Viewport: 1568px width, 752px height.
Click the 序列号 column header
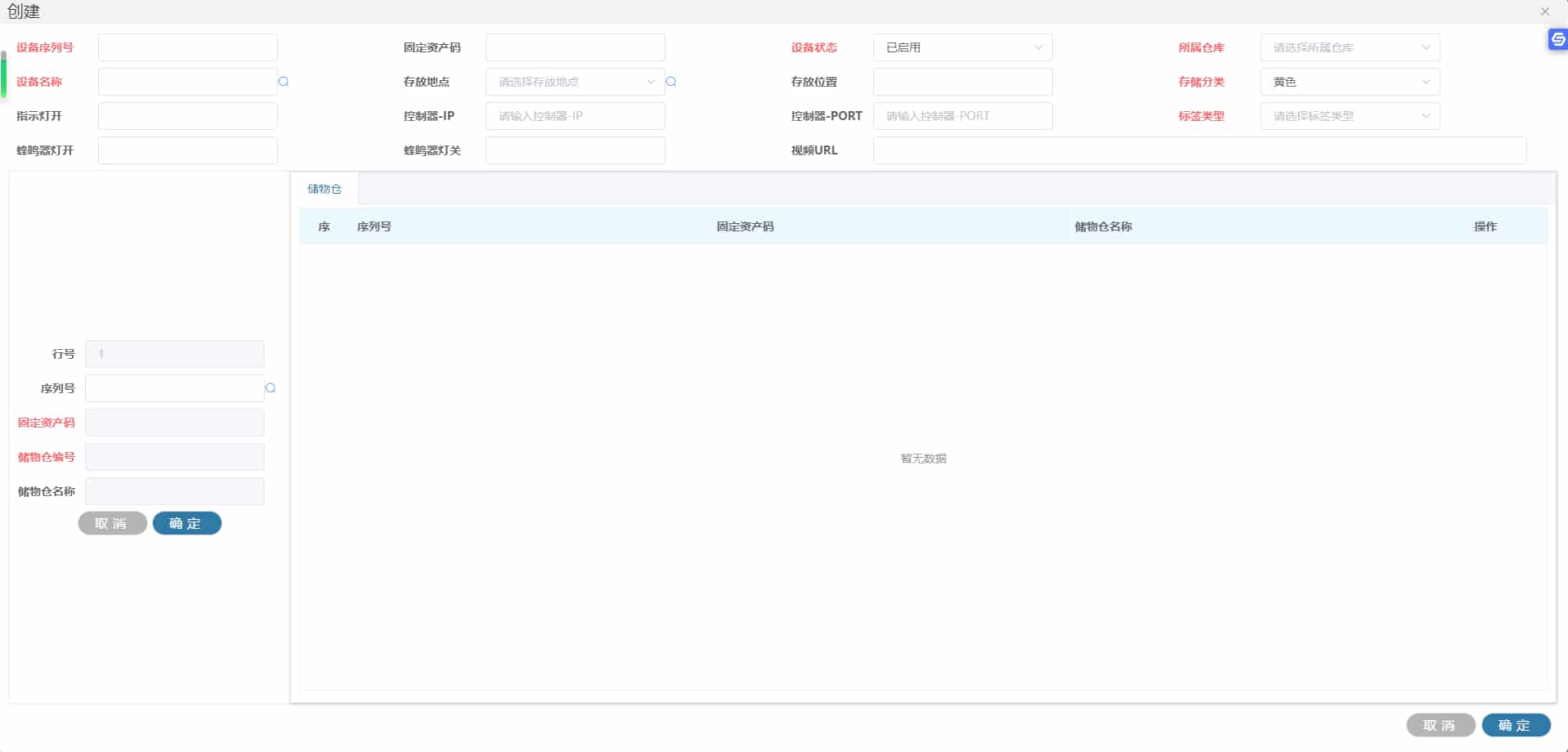(x=374, y=226)
